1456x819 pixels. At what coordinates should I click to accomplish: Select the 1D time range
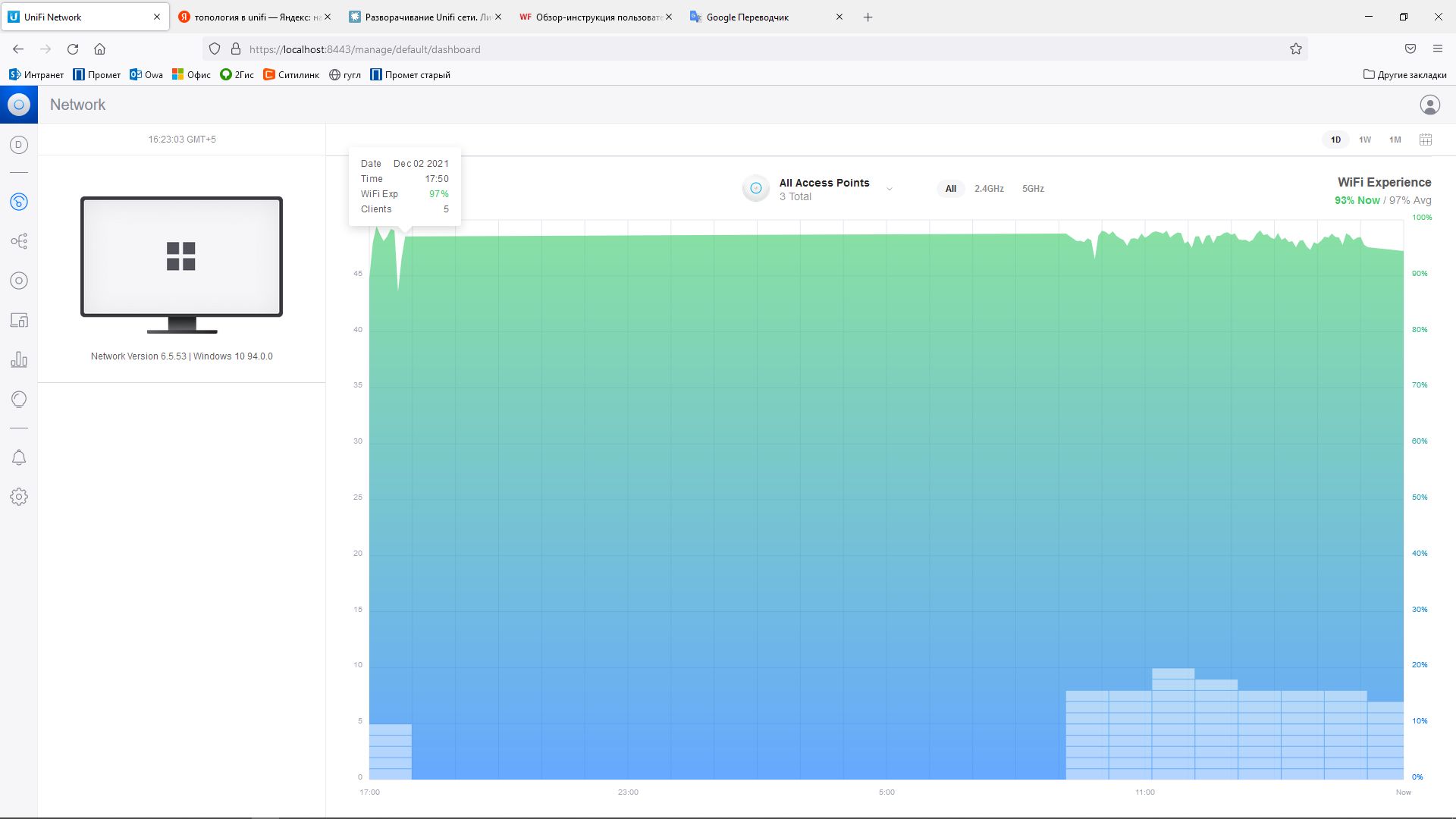[1335, 140]
